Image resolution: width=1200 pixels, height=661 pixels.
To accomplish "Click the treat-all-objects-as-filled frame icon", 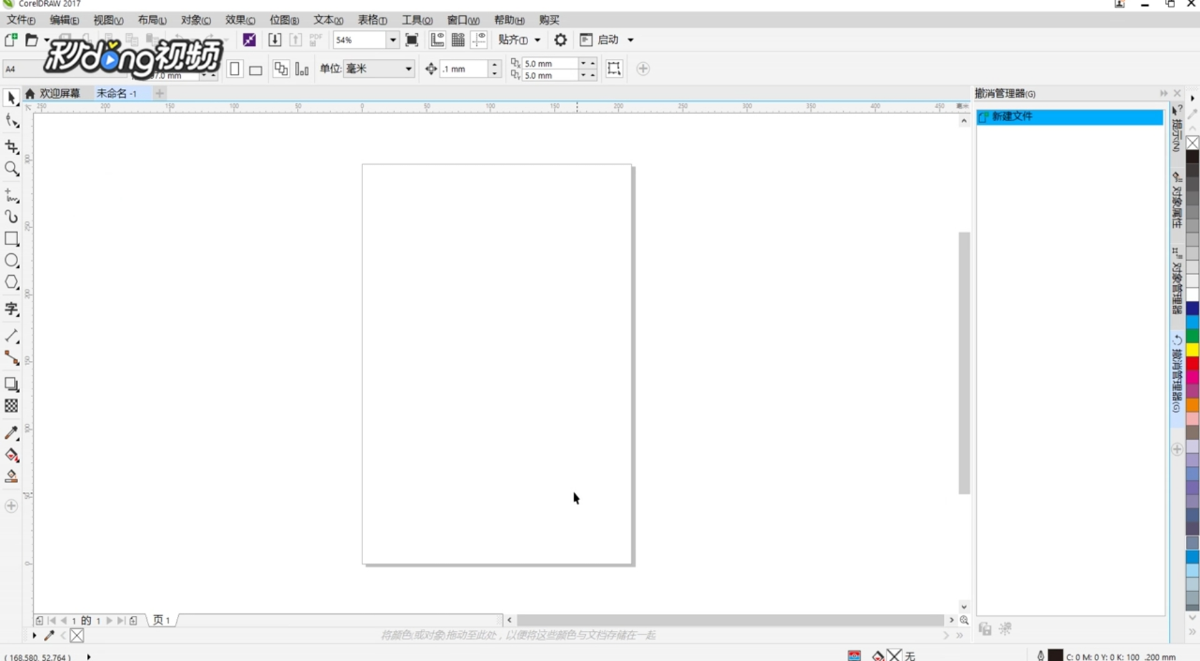I will point(614,69).
